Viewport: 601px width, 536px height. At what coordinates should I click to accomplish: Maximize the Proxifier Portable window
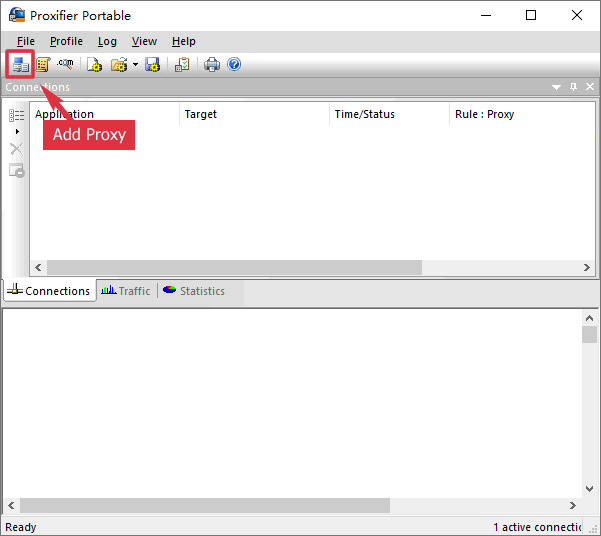point(531,15)
